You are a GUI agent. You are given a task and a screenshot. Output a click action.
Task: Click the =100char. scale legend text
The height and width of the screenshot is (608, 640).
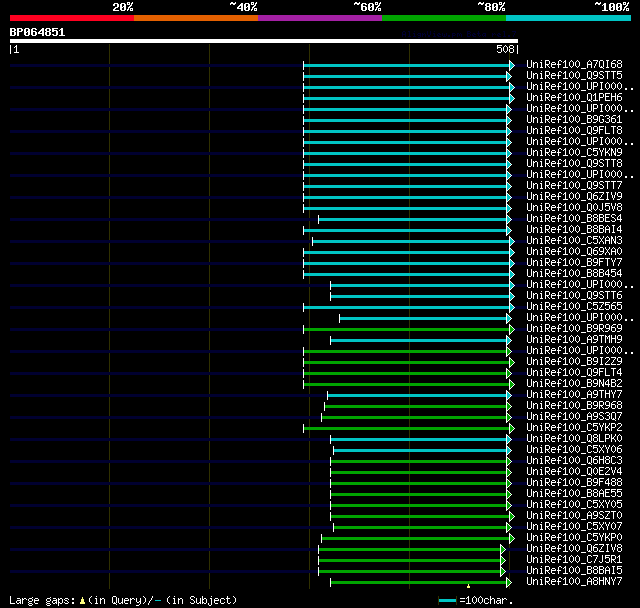click(486, 600)
